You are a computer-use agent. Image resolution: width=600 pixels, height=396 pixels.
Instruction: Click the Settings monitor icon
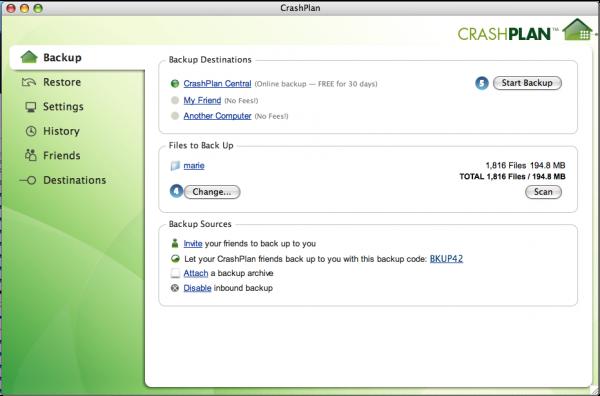click(x=31, y=107)
